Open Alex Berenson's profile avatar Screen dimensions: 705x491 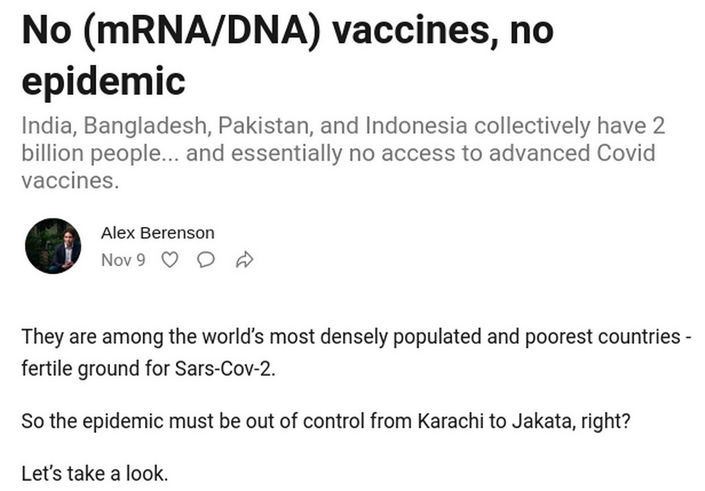(x=53, y=246)
